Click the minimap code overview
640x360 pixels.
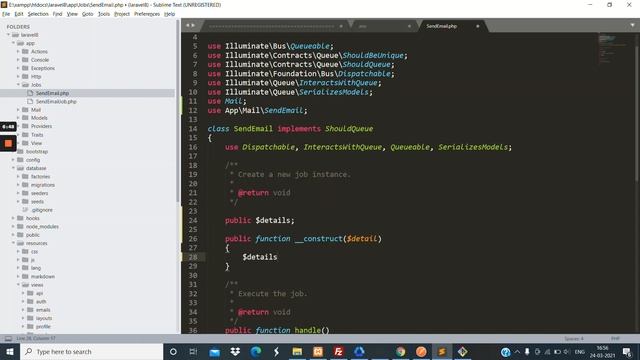612,49
